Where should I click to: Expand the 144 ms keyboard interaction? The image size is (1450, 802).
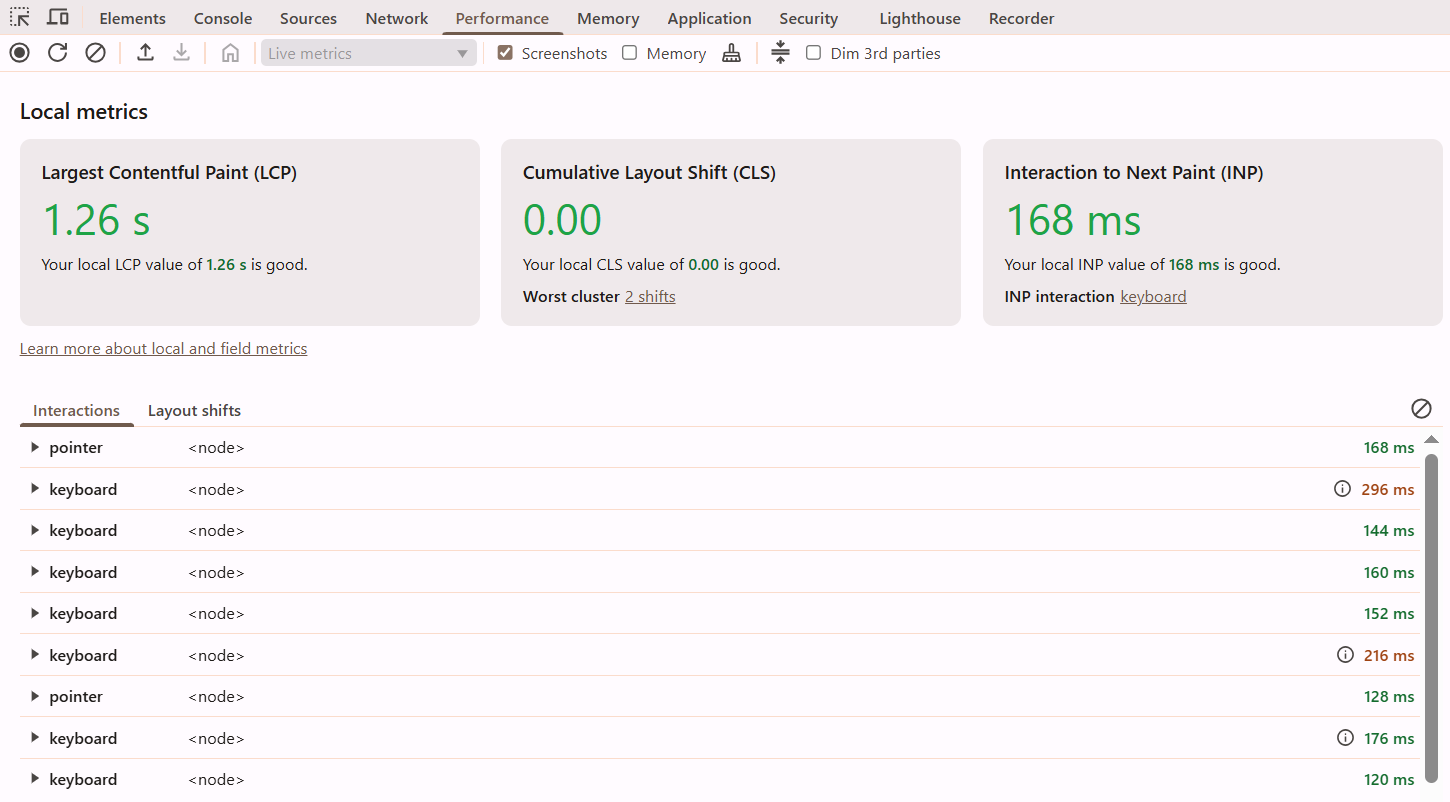[35, 530]
